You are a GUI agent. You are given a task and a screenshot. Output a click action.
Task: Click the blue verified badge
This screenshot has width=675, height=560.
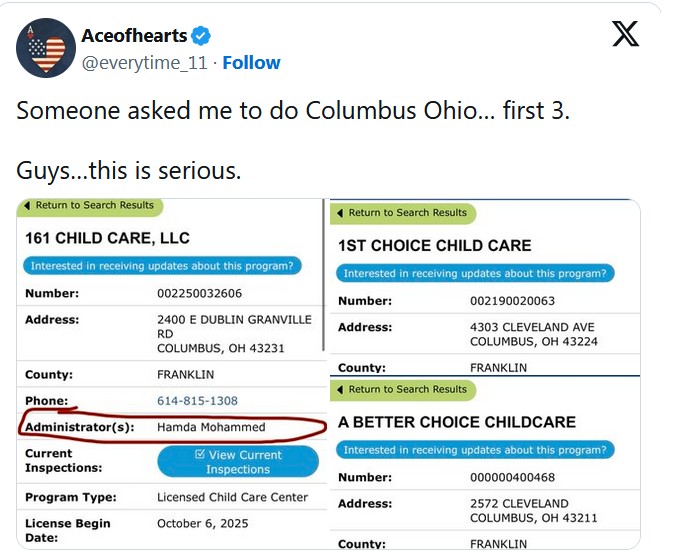[x=201, y=36]
